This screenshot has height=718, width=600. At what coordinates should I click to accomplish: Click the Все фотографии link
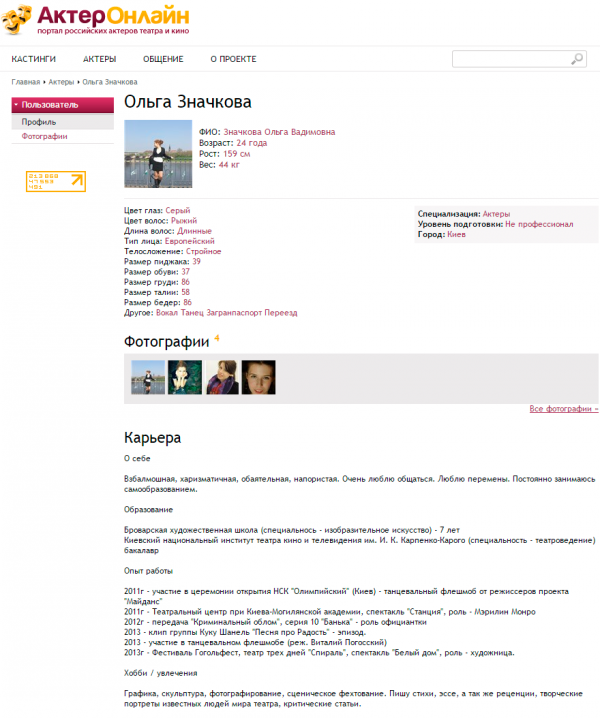(563, 409)
